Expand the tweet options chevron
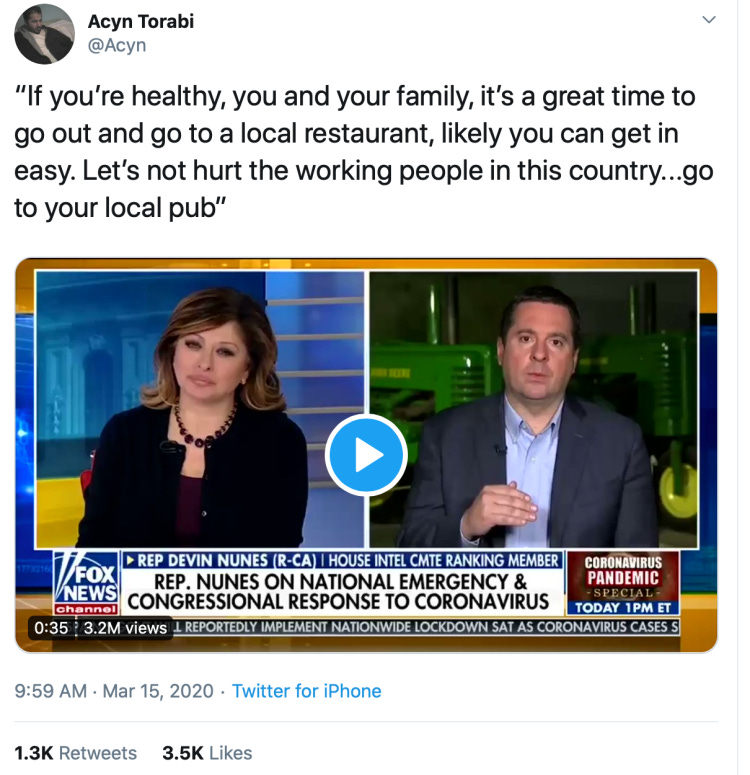The image size is (750, 775). click(x=709, y=20)
